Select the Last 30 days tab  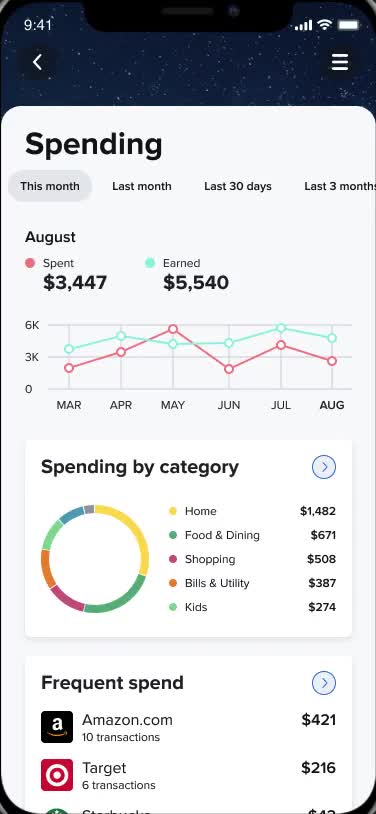(x=238, y=186)
